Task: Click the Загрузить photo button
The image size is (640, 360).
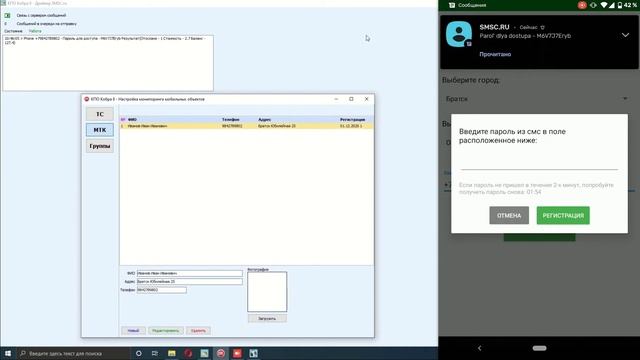Action: tap(267, 318)
